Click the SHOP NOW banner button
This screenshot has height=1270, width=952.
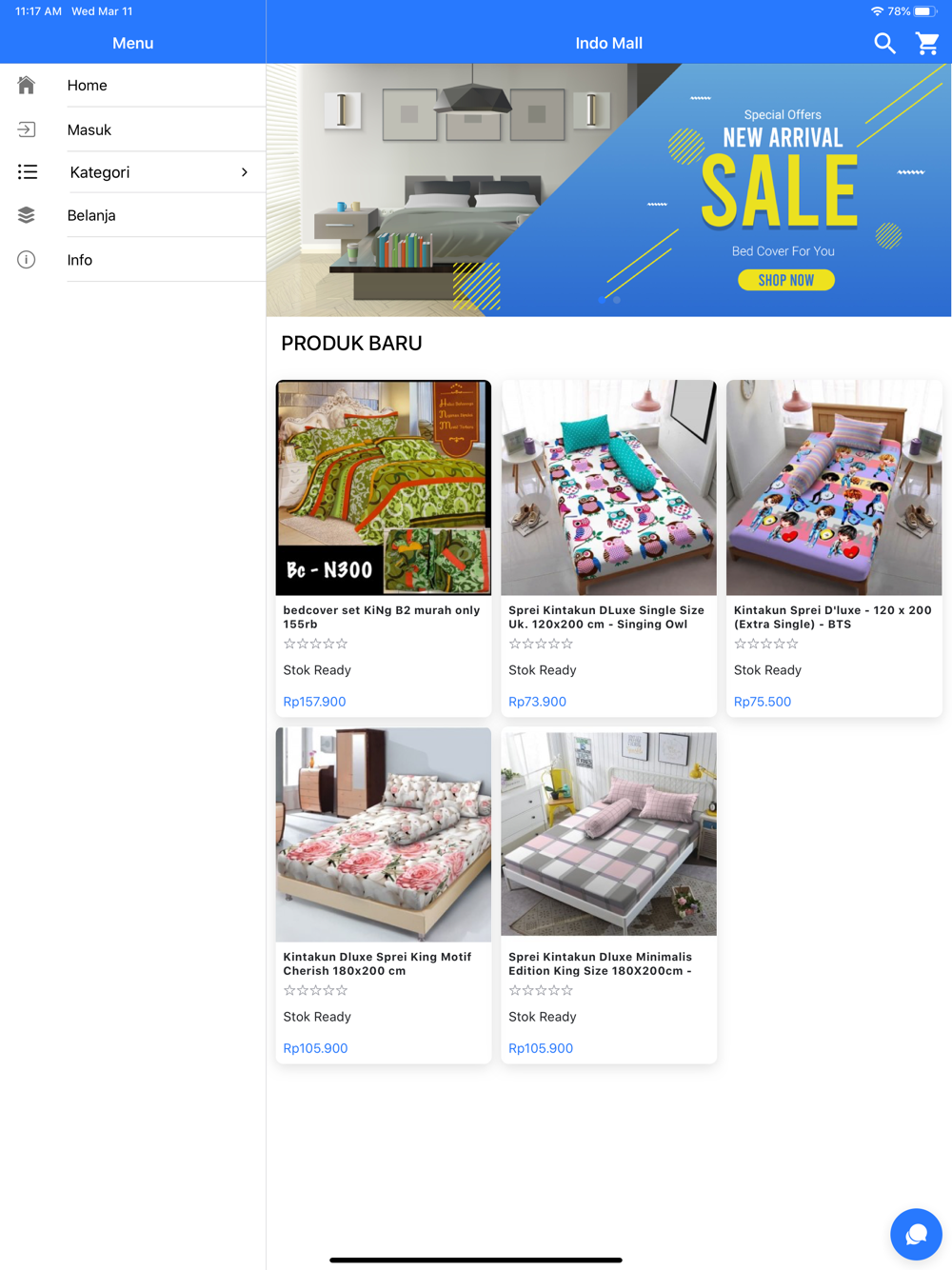coord(786,280)
